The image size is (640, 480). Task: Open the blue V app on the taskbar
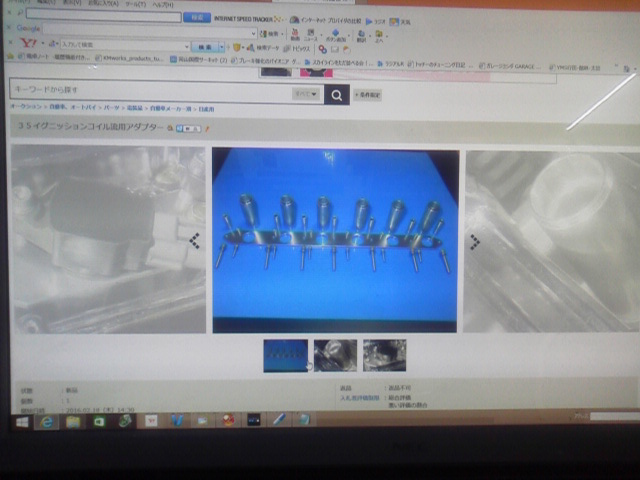(177, 420)
